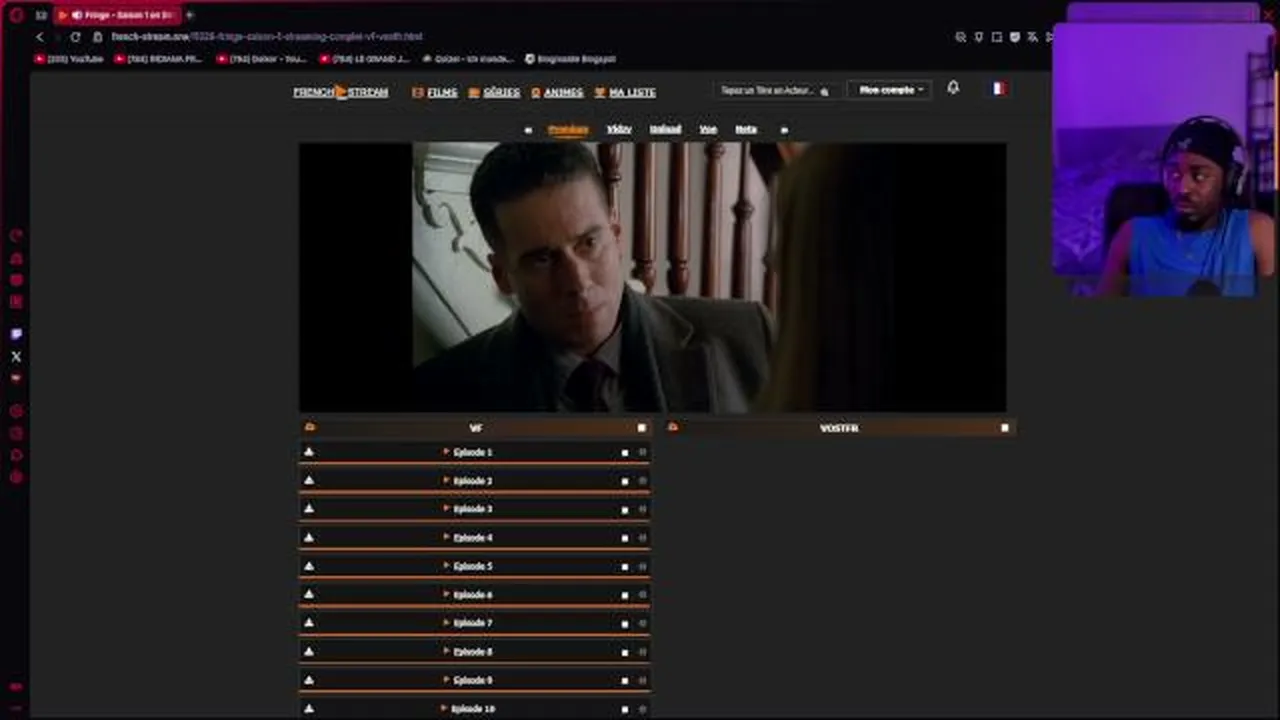The width and height of the screenshot is (1280, 720).
Task: Play Episode 9
Action: point(468,680)
